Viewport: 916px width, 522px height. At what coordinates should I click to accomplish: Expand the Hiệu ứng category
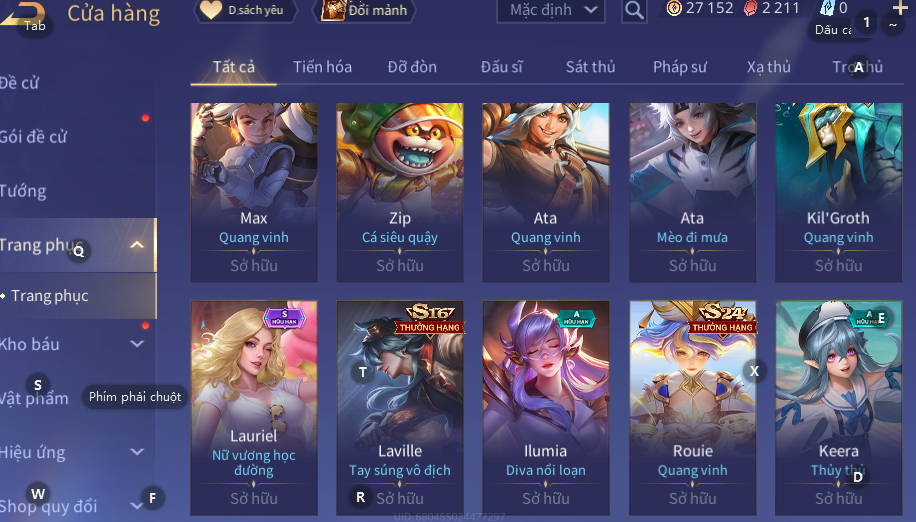coord(137,451)
